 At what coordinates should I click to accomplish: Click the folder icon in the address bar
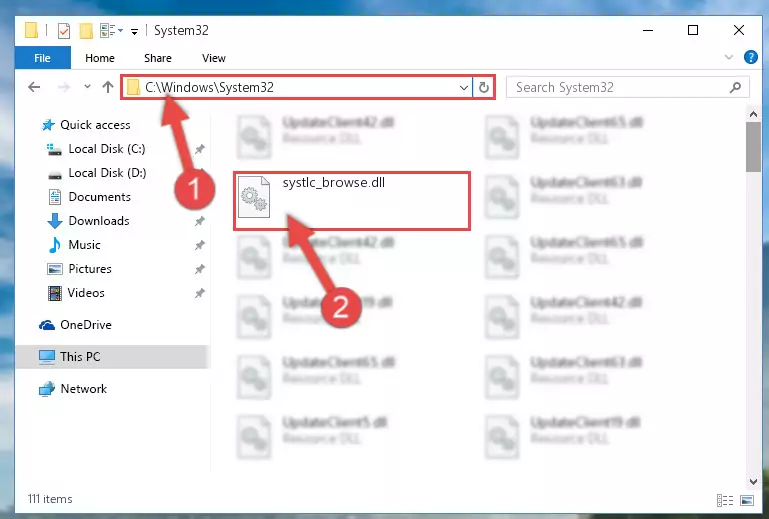pos(133,87)
